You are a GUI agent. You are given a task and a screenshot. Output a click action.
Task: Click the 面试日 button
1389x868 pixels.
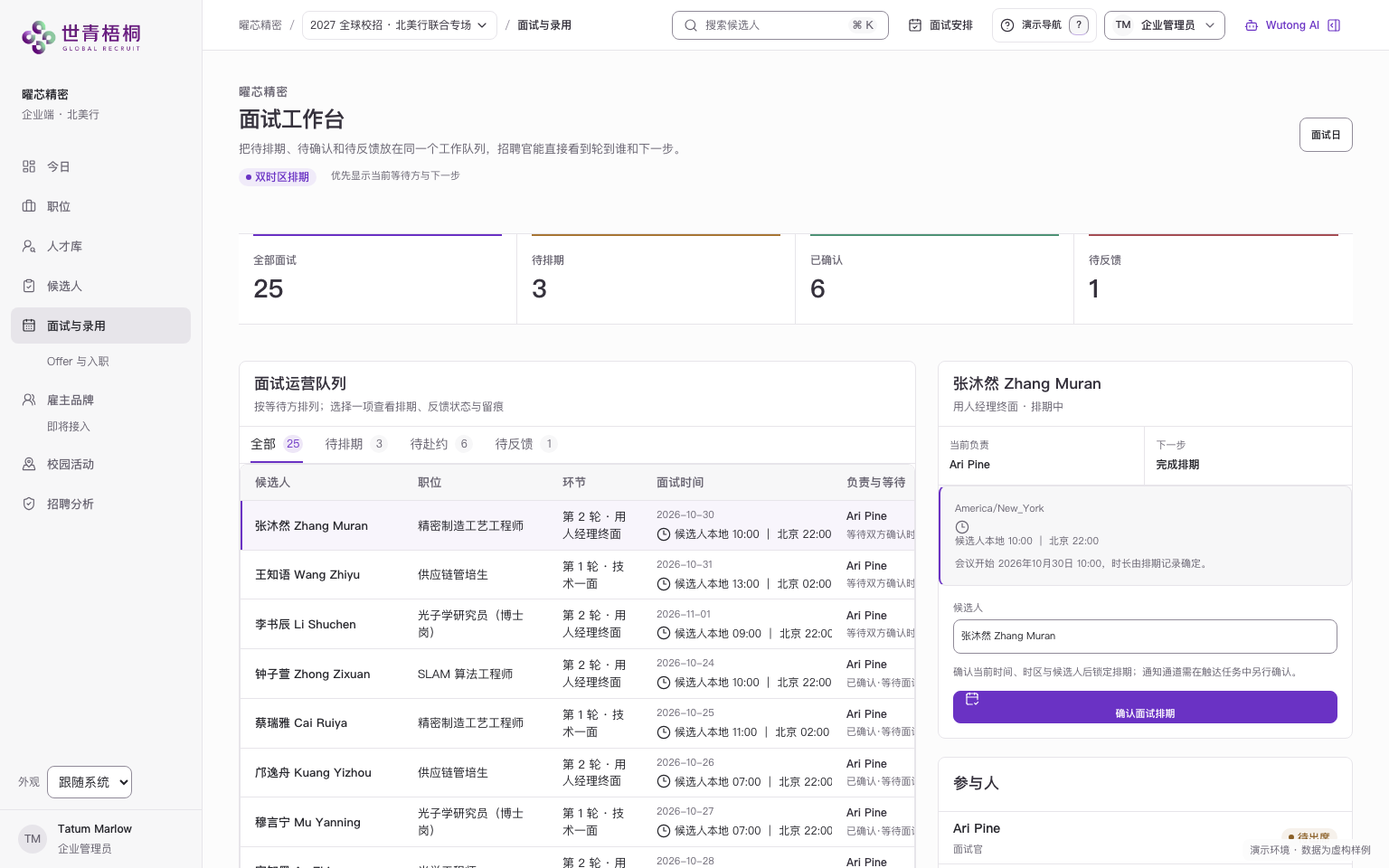(1326, 135)
